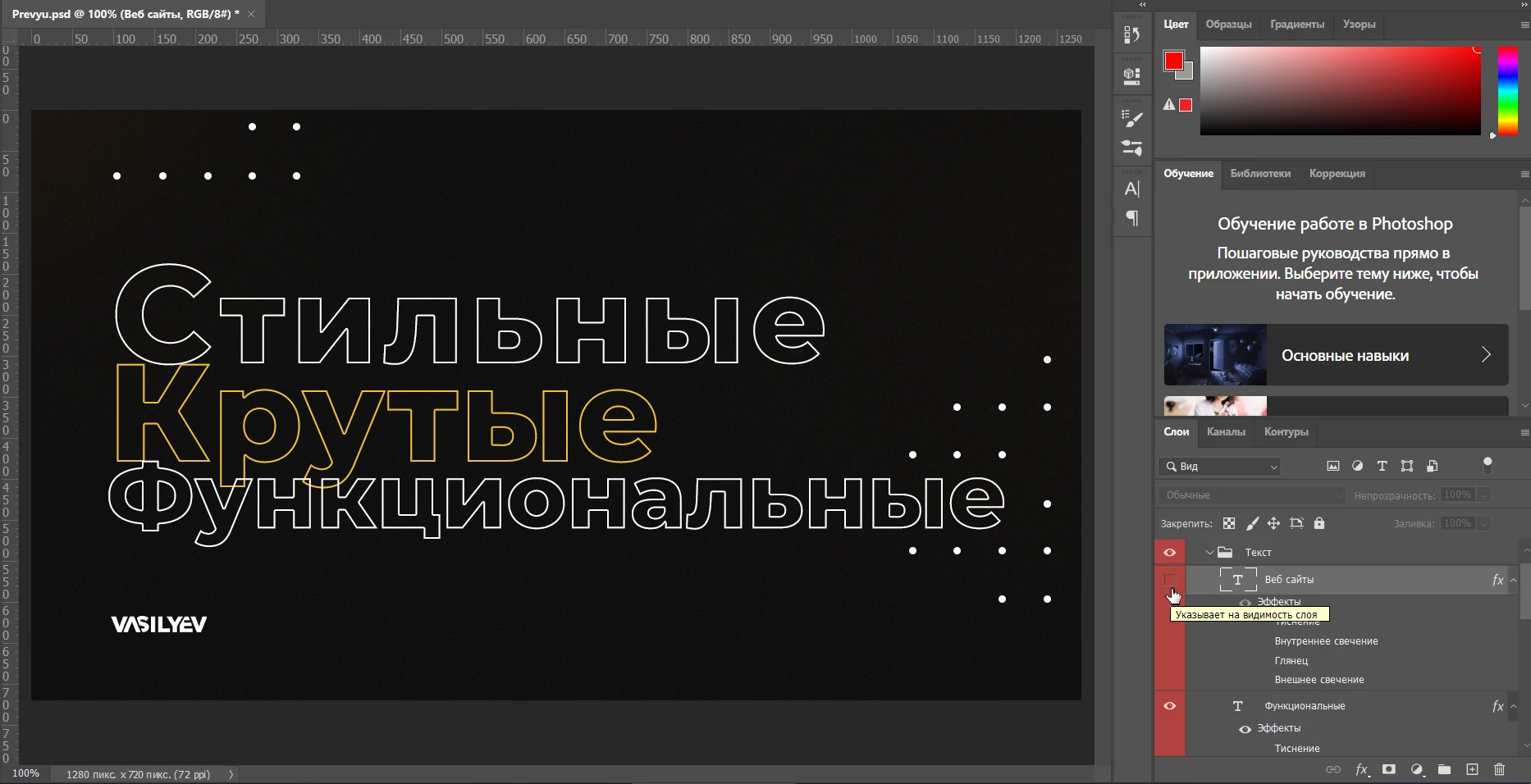Open the Обычные blend mode dropdown
This screenshot has width=1531, height=784.
click(1251, 495)
